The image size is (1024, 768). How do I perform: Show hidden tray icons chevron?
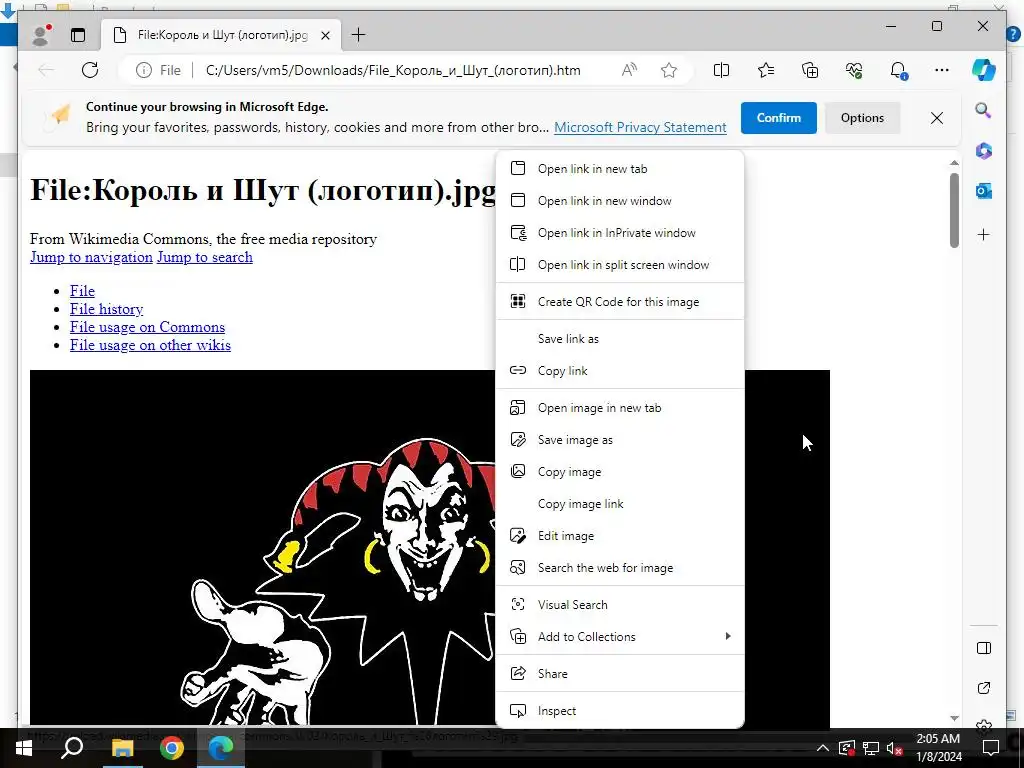[x=822, y=748]
